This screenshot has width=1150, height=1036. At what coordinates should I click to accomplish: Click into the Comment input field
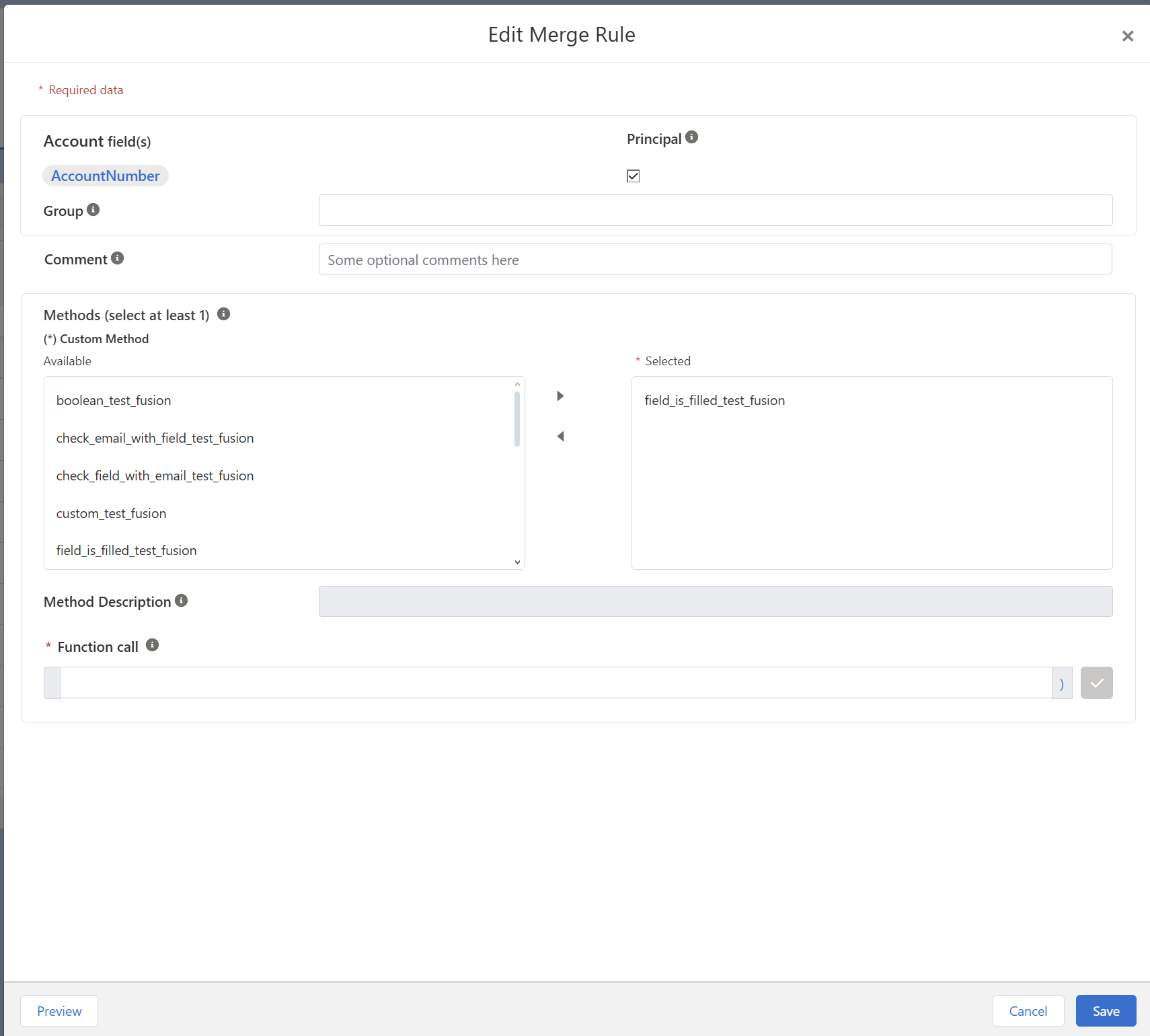716,259
